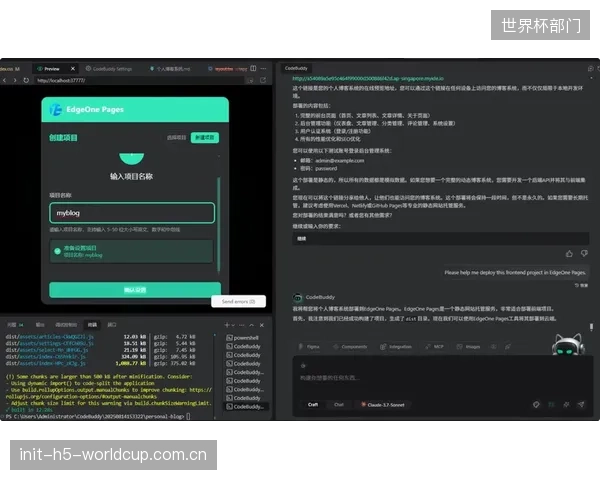Reload the Preview page
Viewport: 600px width, 480px height.
tap(26, 80)
